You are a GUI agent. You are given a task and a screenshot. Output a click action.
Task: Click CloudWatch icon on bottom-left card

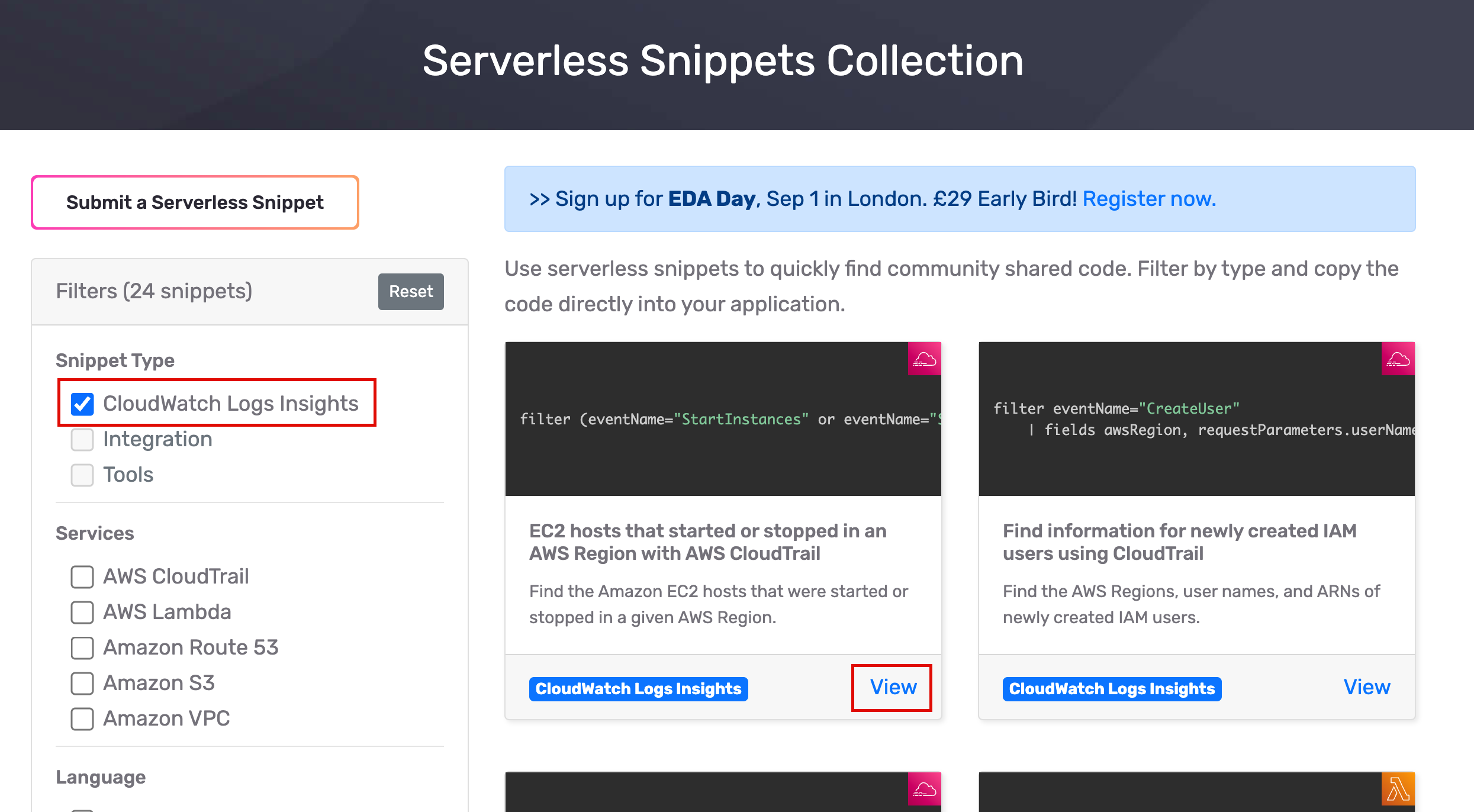point(924,790)
